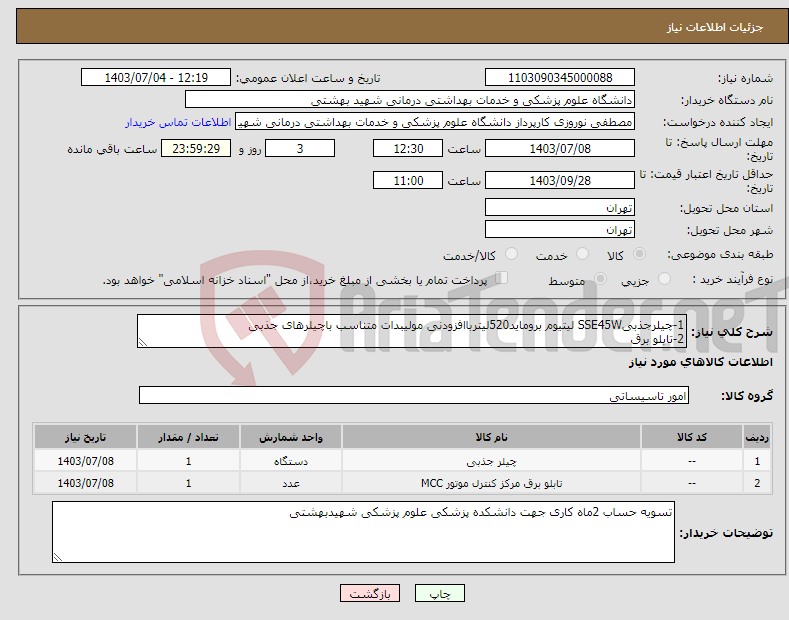Click the شهر محل تحویل field
Screen dimensions: 789x620
click(560, 229)
